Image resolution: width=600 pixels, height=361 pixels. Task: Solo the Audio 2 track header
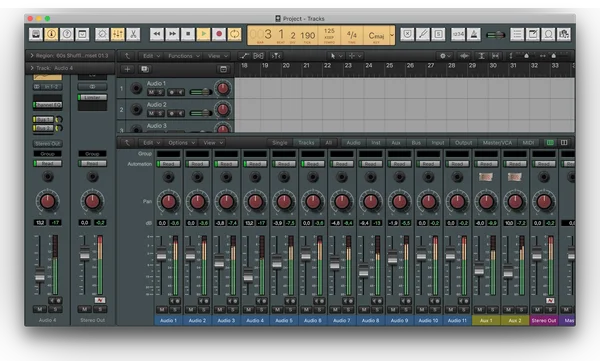pyautogui.click(x=160, y=113)
